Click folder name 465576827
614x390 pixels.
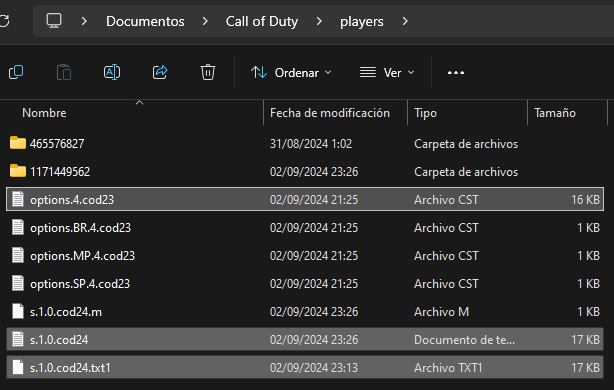point(57,144)
